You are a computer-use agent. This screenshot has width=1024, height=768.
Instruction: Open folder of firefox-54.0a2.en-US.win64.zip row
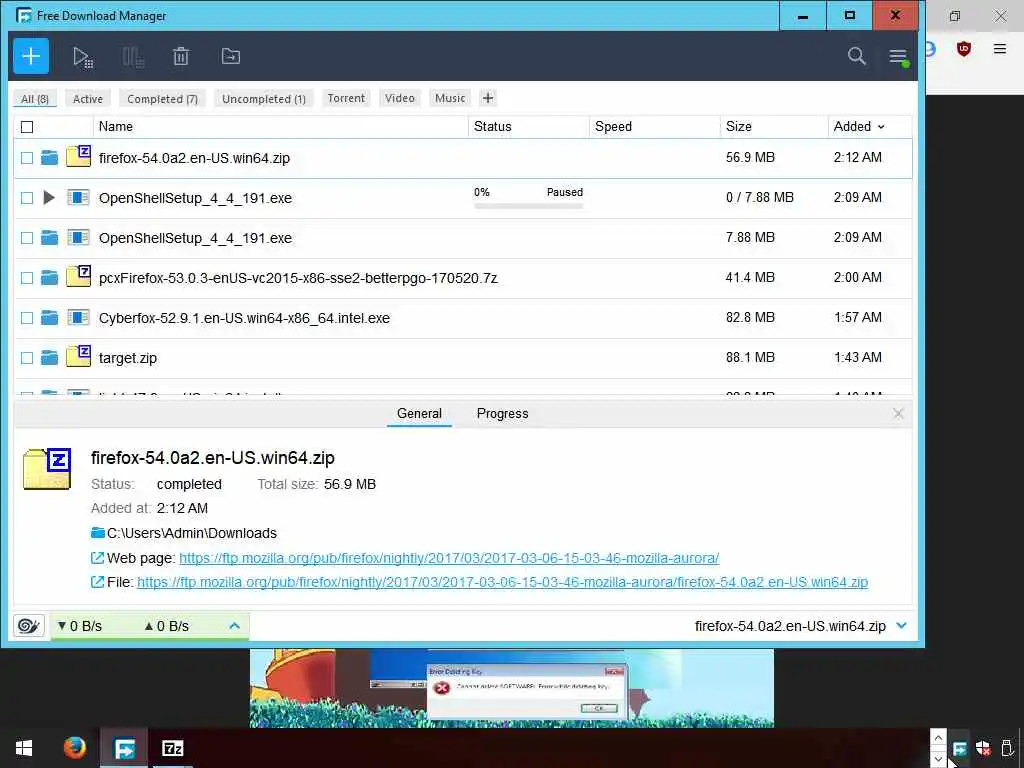click(x=50, y=157)
